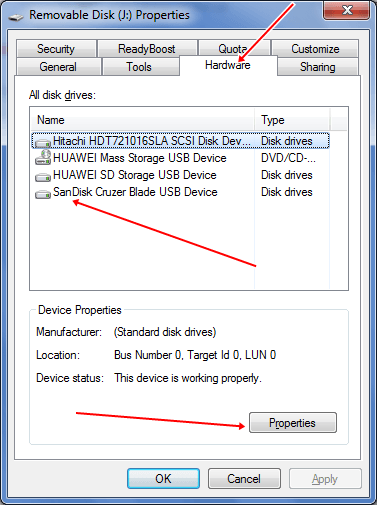The image size is (377, 505).
Task: Sort drives by Type column header
Action: [292, 120]
